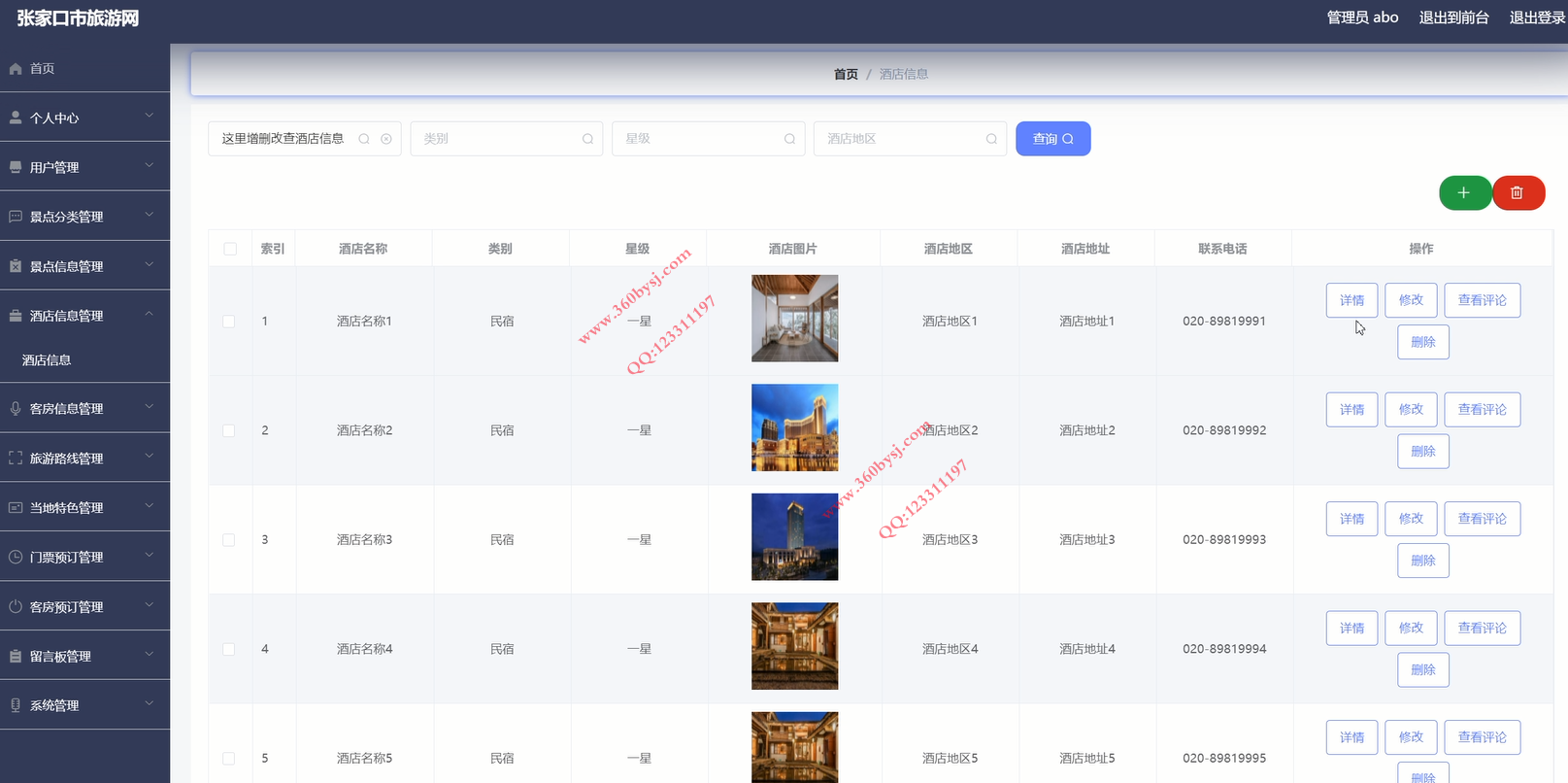Expand the 个人中心 menu chevron
This screenshot has width=1568, height=783.
(x=150, y=116)
